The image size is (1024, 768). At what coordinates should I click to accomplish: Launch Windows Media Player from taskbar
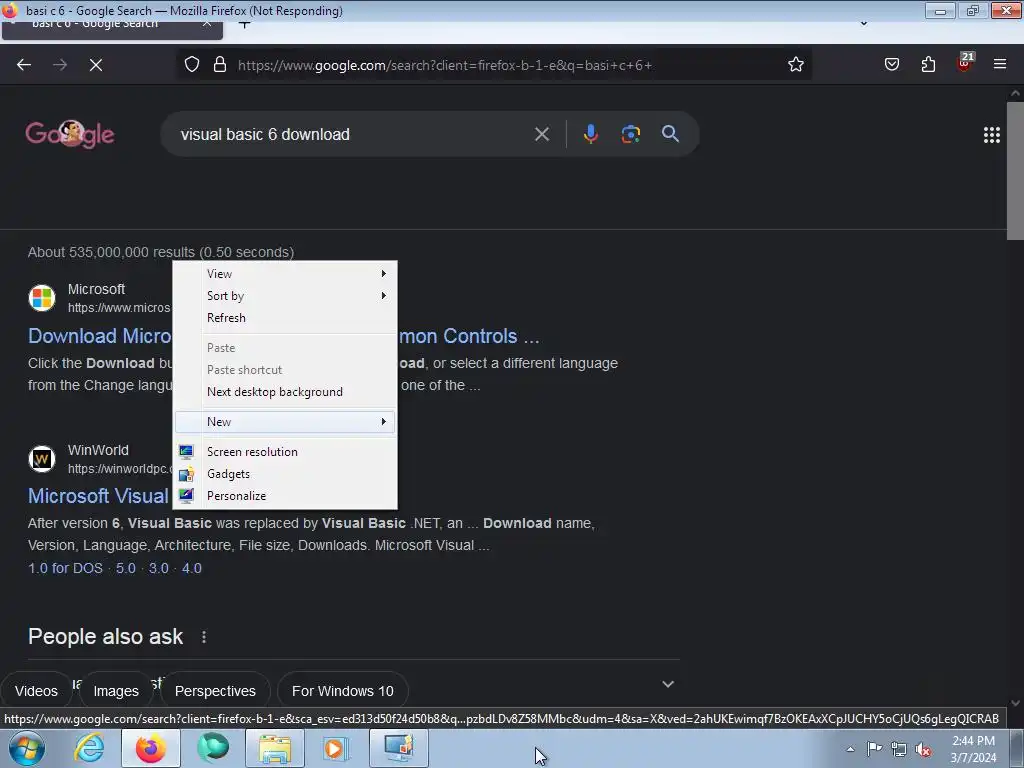point(336,748)
